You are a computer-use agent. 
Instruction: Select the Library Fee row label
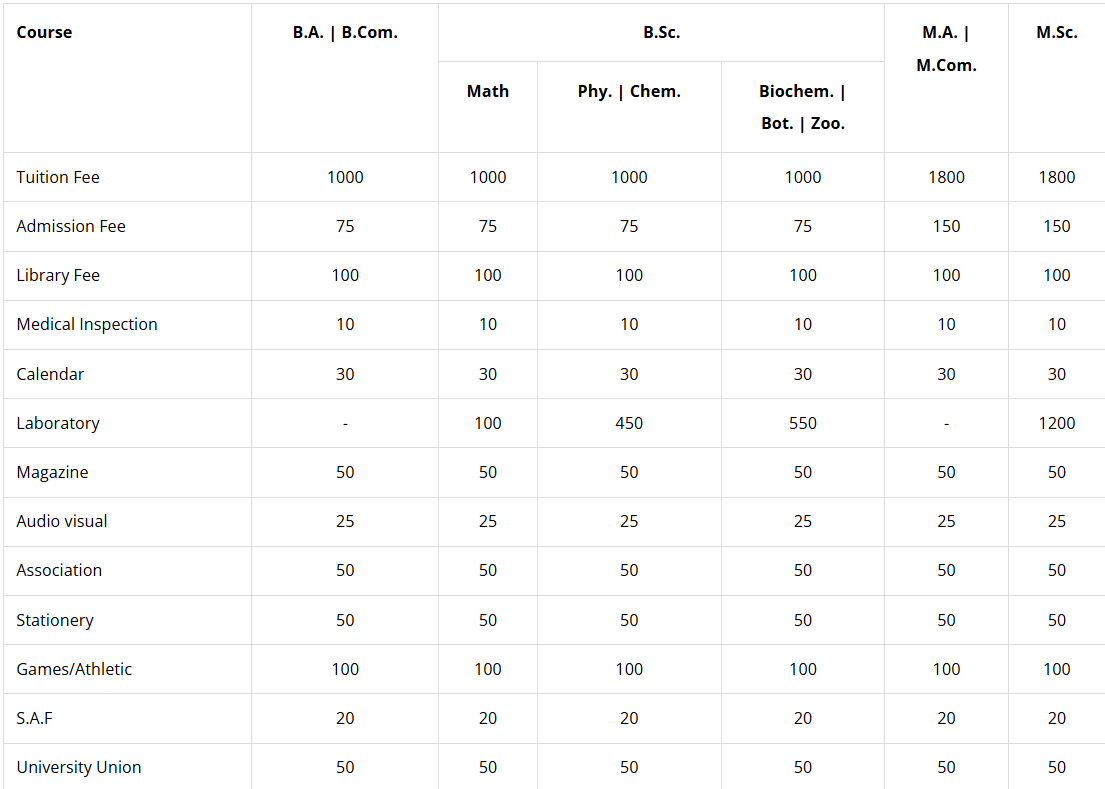coord(58,275)
